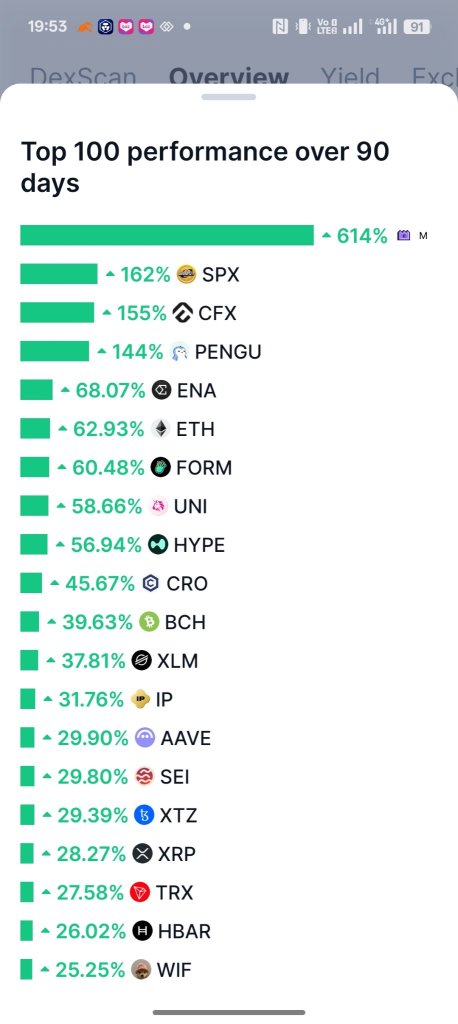
Task: Tap the bottom sheet drag handle
Action: point(229,97)
